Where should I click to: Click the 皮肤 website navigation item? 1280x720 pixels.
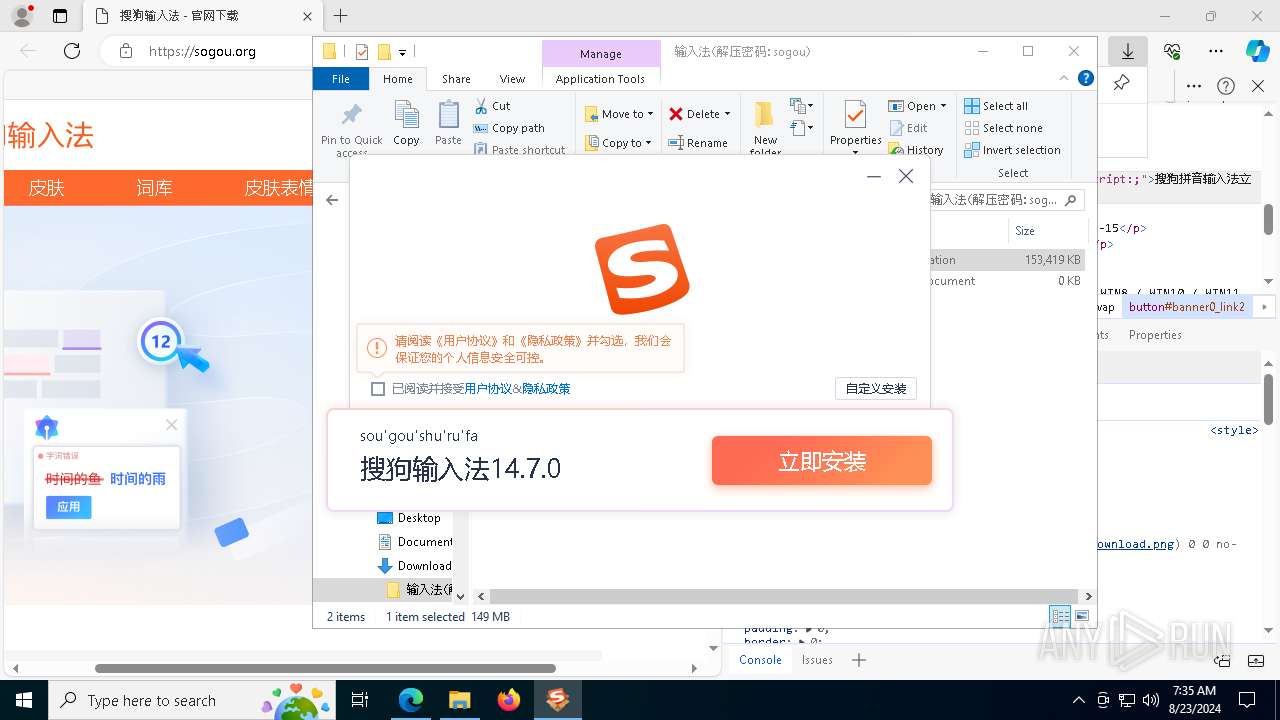click(46, 188)
